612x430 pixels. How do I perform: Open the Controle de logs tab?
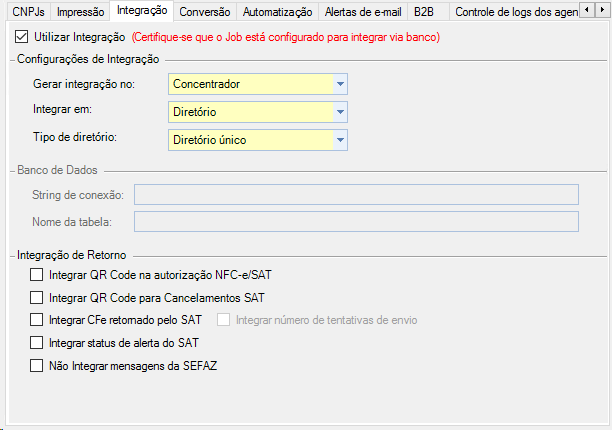[x=516, y=12]
